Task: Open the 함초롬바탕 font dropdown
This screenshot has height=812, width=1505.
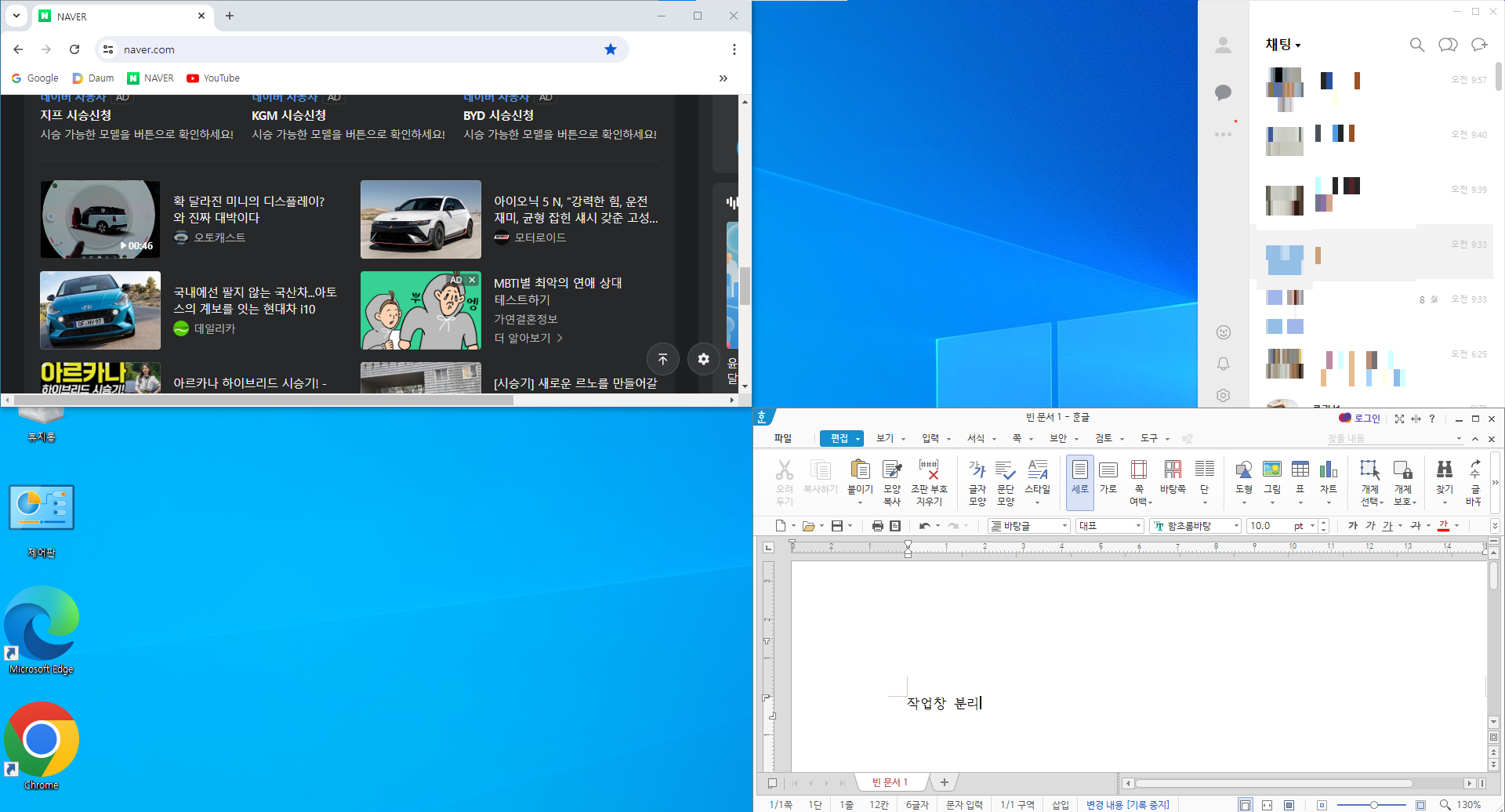Action: point(1236,526)
